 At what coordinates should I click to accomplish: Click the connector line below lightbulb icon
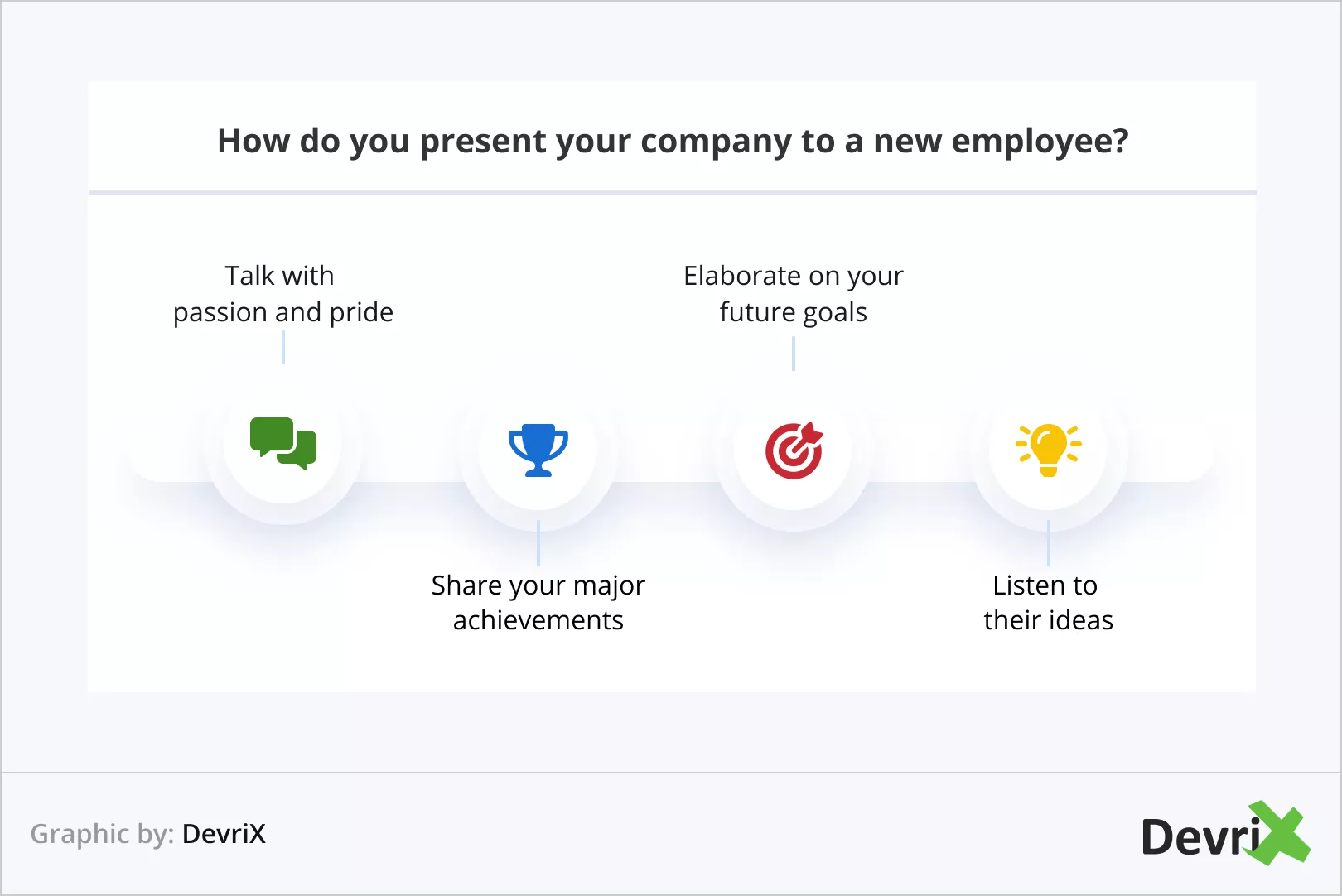[1049, 543]
